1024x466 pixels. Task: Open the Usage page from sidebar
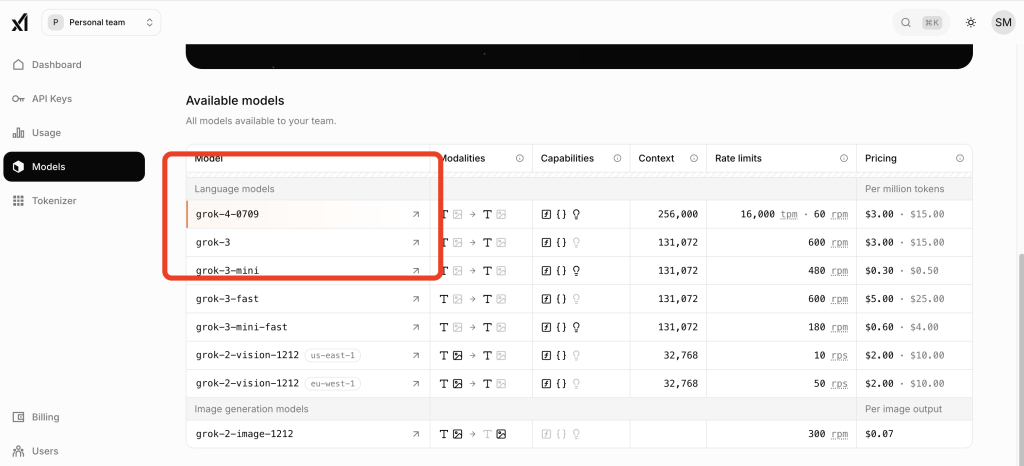pos(46,133)
